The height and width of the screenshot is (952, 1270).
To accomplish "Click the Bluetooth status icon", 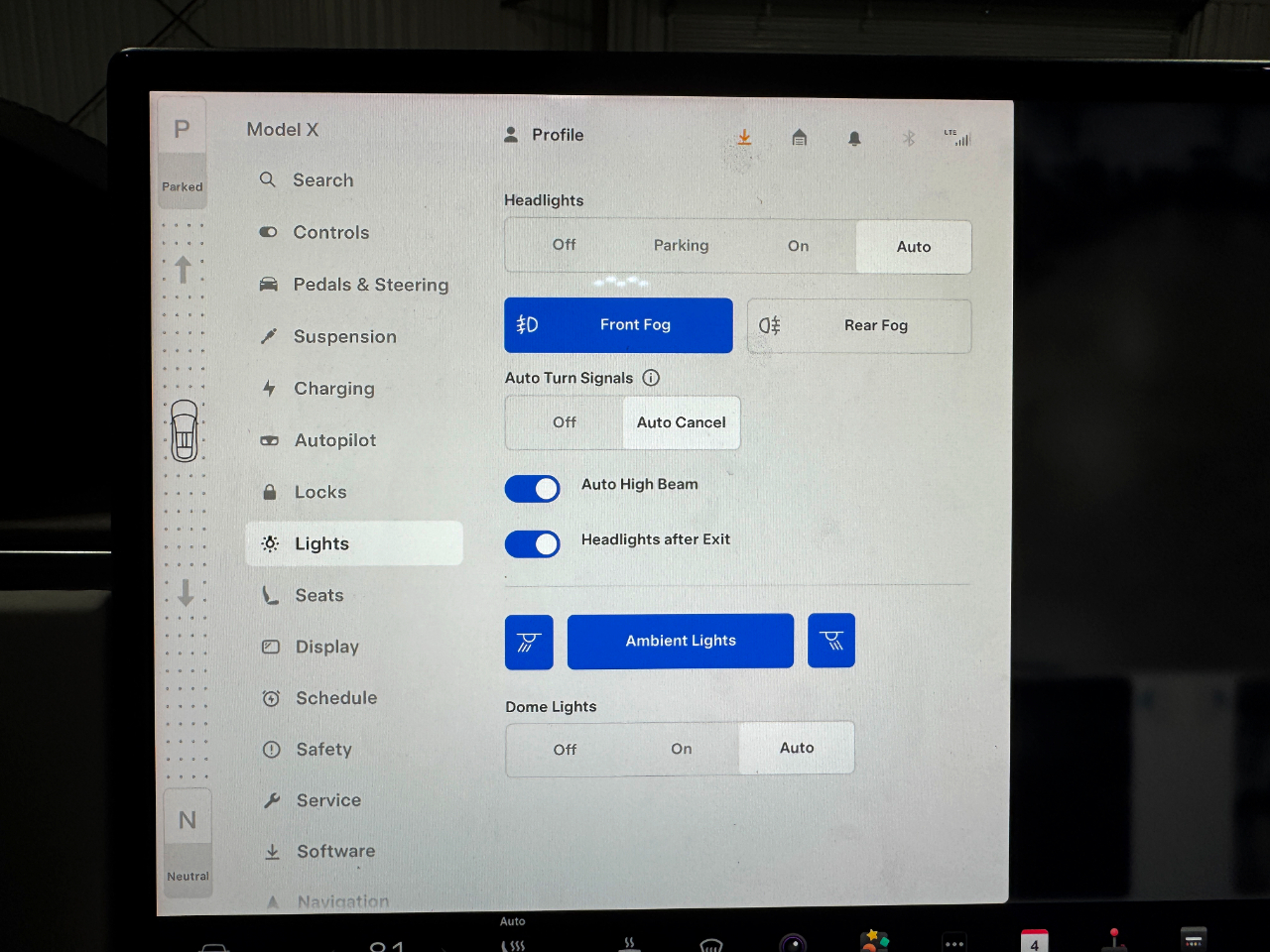I will point(908,139).
